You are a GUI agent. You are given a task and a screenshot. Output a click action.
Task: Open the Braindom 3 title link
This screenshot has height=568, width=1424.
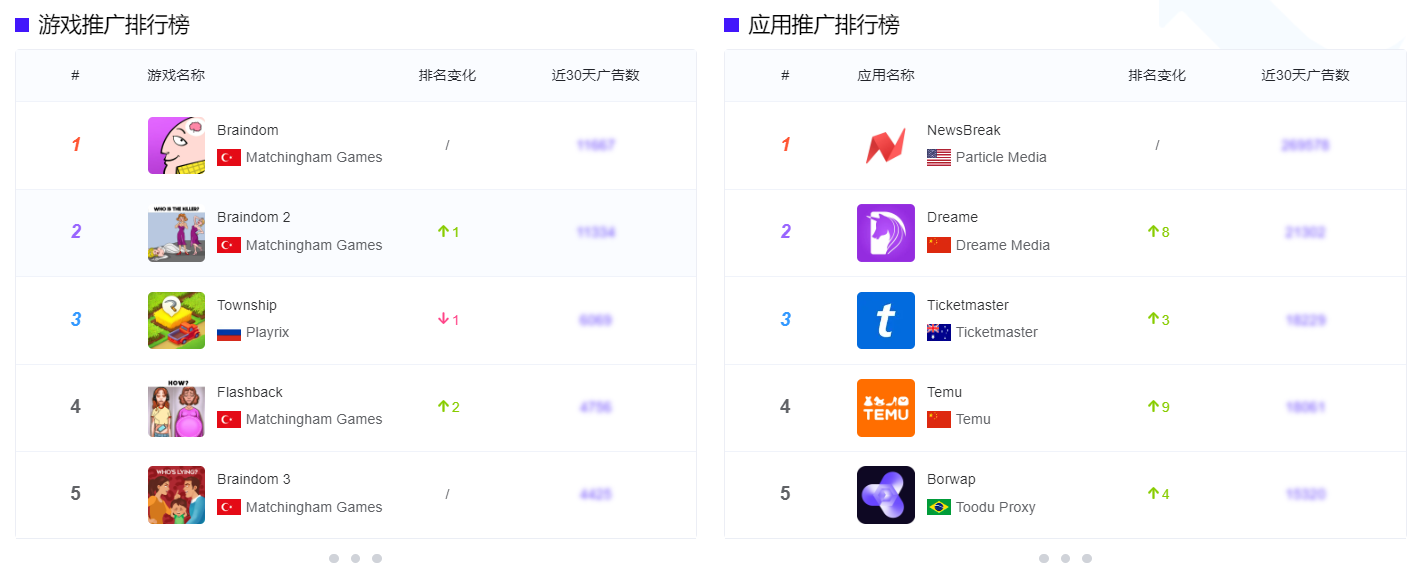(x=254, y=479)
